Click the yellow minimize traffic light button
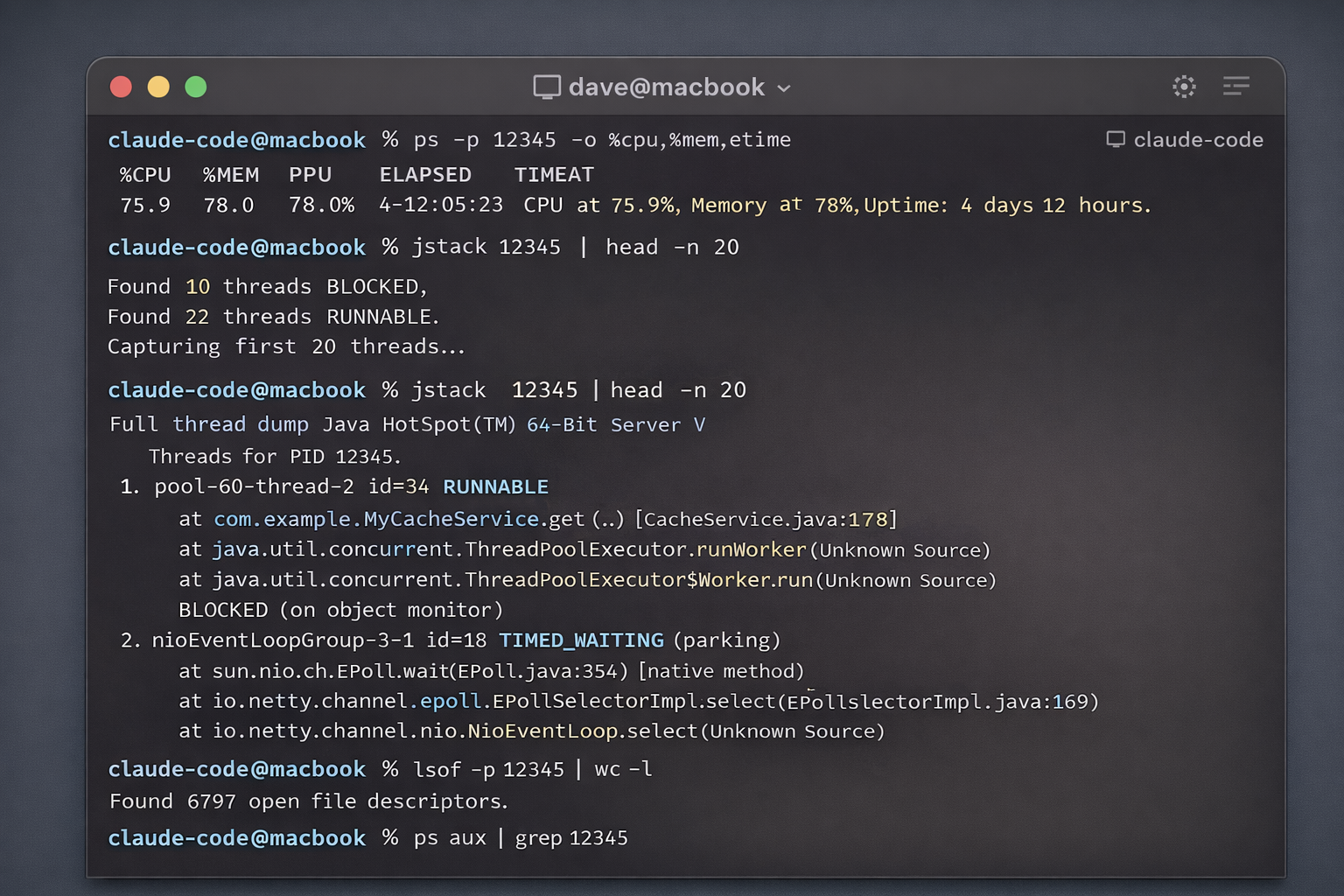 (x=158, y=87)
